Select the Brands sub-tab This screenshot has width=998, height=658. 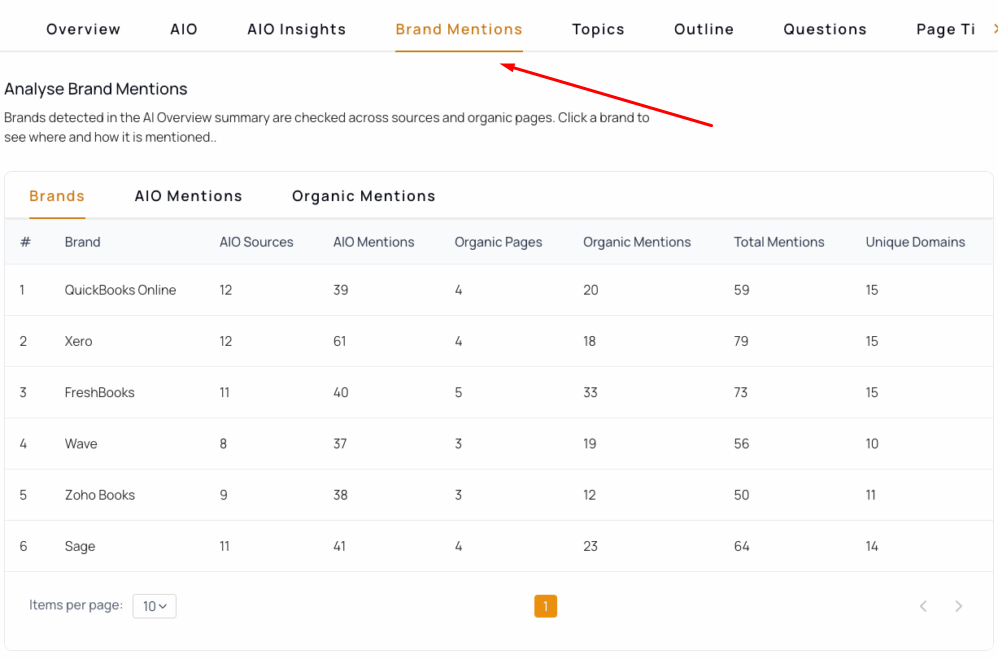pyautogui.click(x=57, y=196)
